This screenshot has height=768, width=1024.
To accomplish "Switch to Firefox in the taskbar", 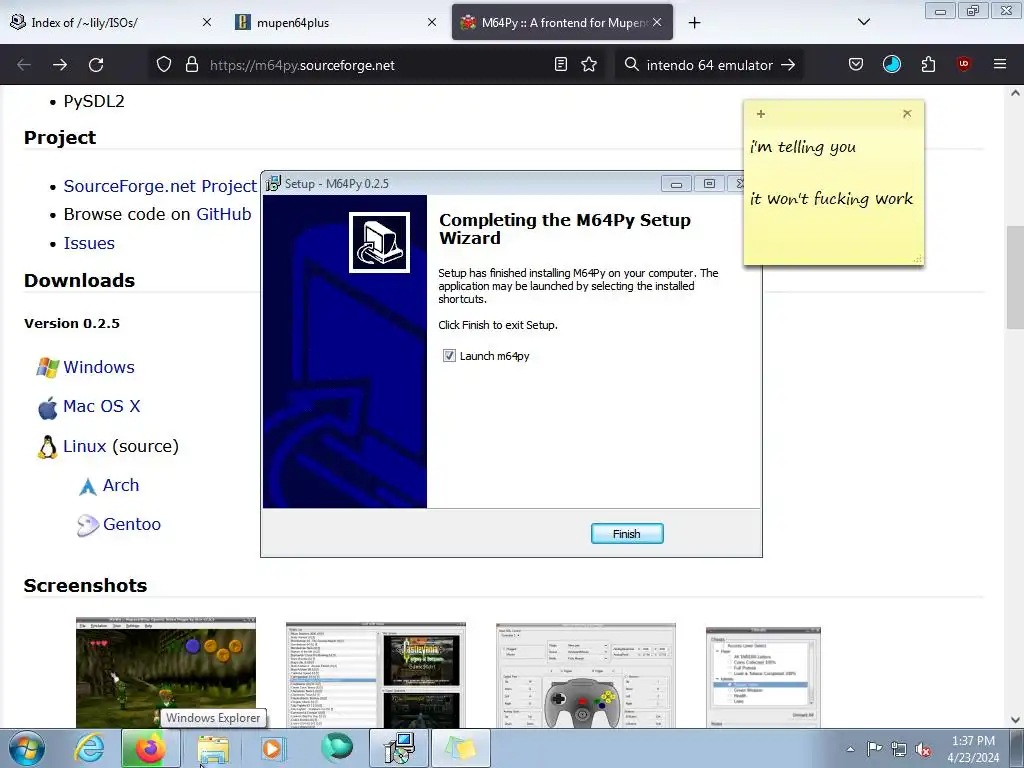I will click(151, 748).
